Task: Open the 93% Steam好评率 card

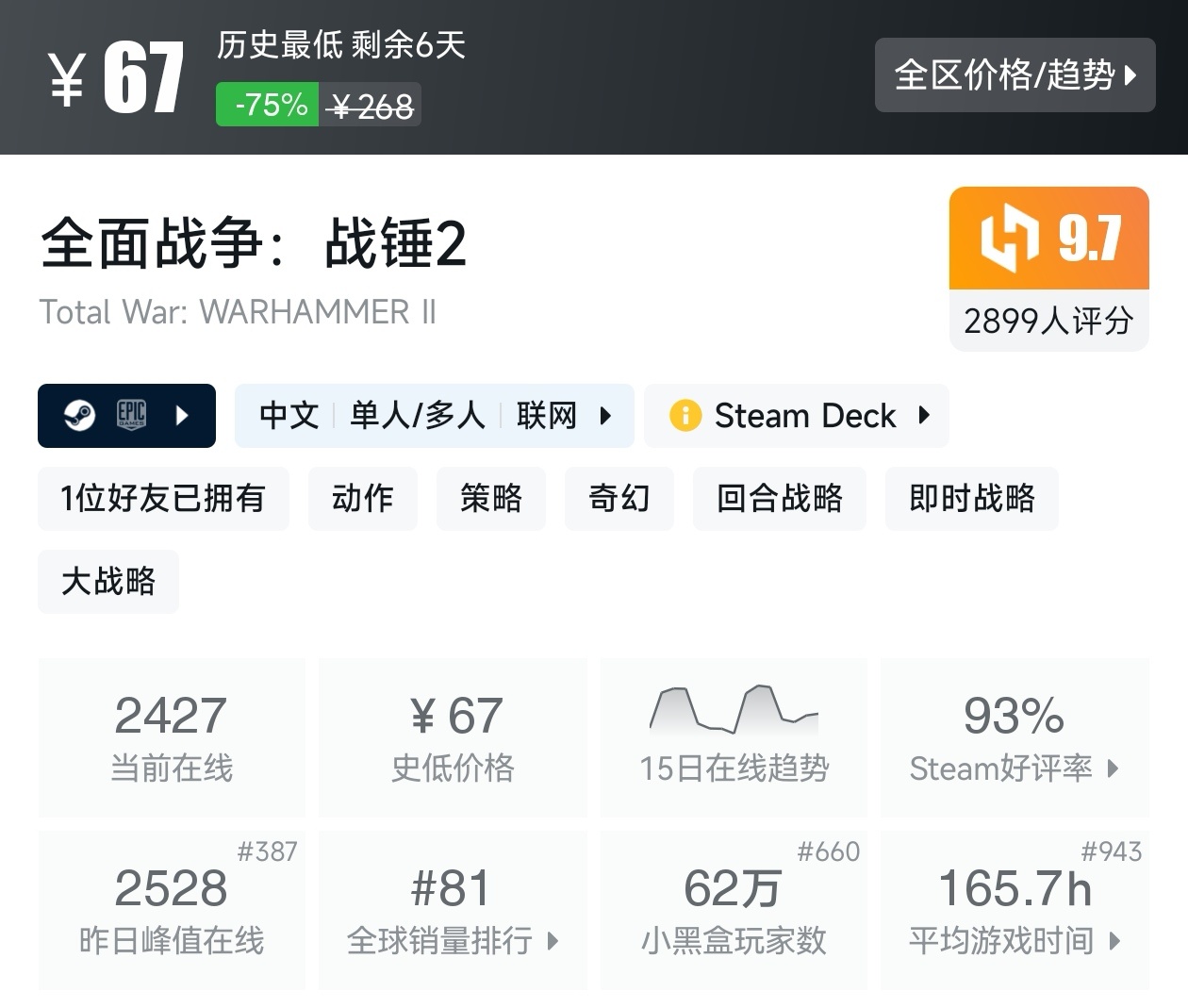Action: 1015,737
